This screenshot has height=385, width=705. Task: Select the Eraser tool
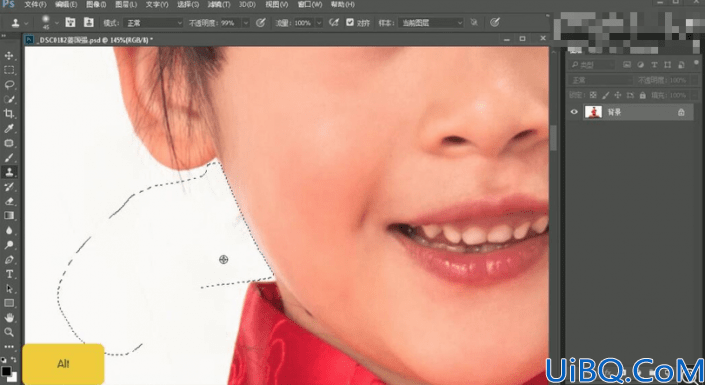pos(9,201)
